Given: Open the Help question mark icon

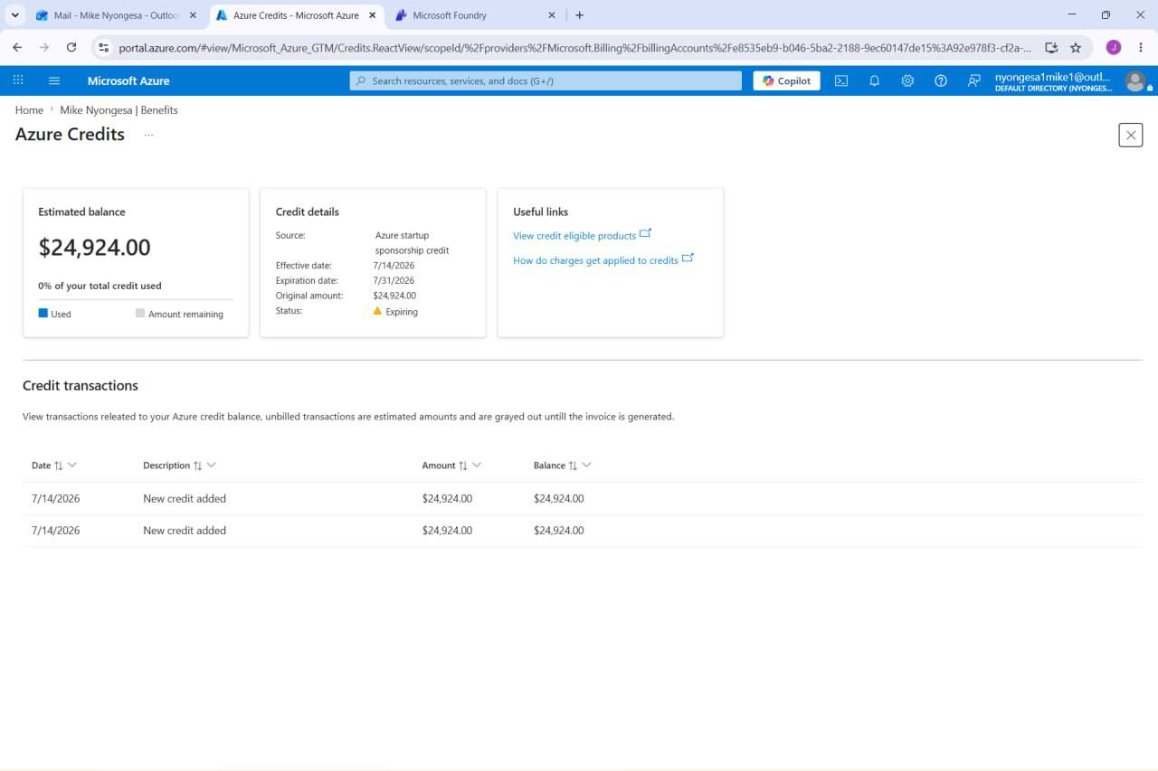Looking at the screenshot, I should pos(941,80).
